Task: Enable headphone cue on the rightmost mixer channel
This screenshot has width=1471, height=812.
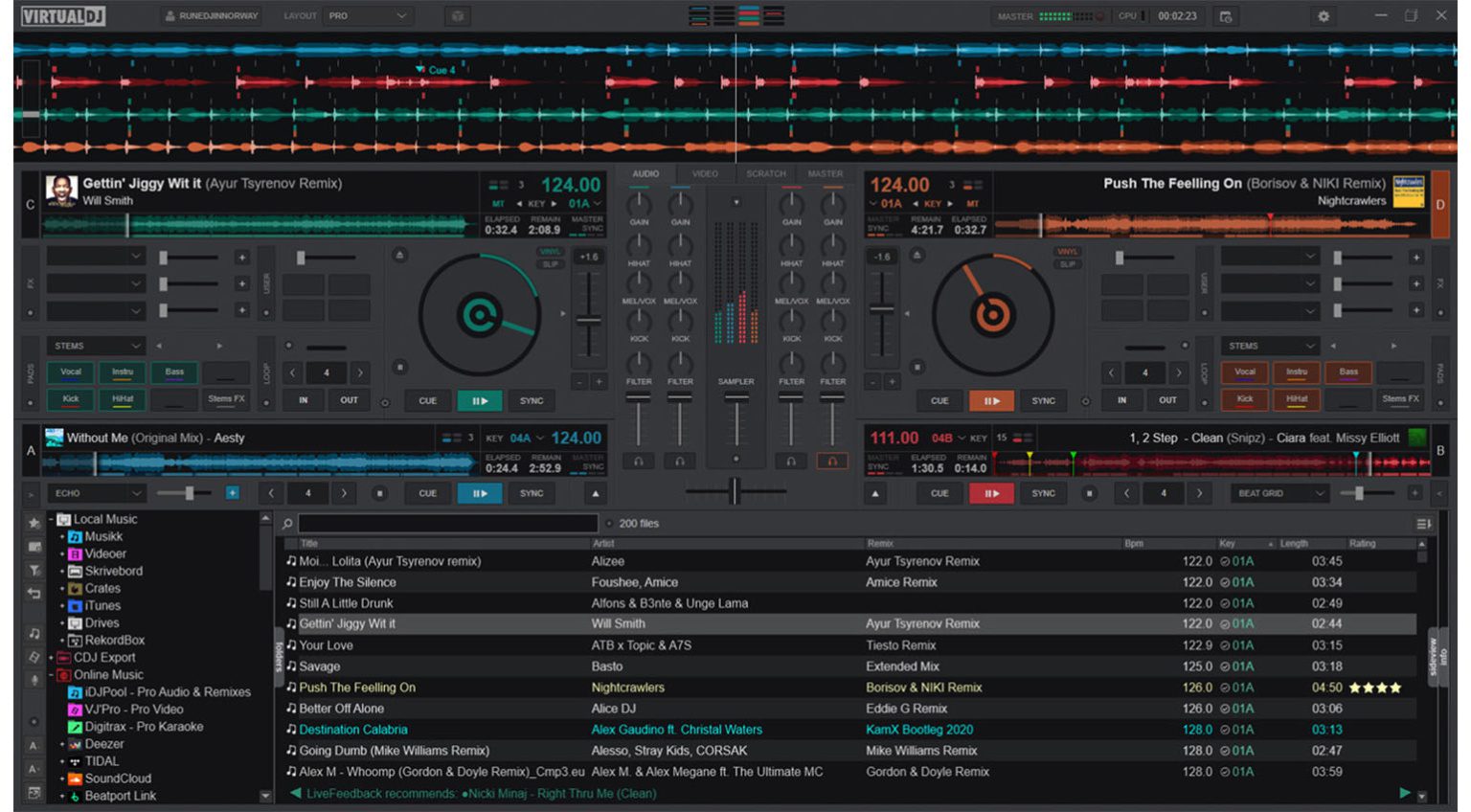Action: tap(832, 461)
